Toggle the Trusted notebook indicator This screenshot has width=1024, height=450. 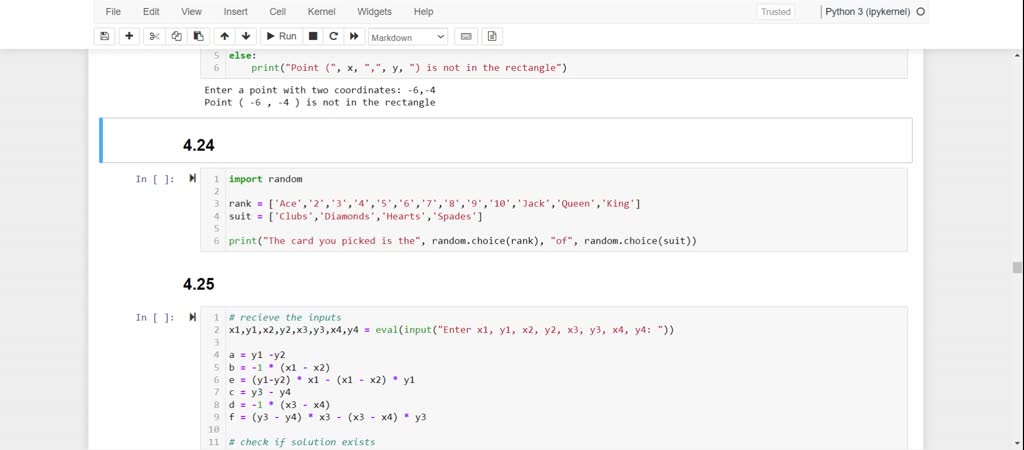click(x=775, y=12)
